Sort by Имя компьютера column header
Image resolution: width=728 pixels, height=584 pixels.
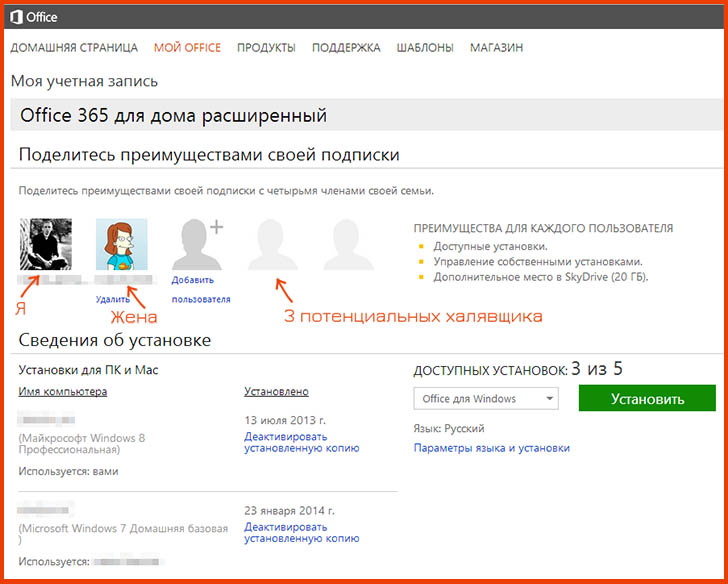point(63,392)
